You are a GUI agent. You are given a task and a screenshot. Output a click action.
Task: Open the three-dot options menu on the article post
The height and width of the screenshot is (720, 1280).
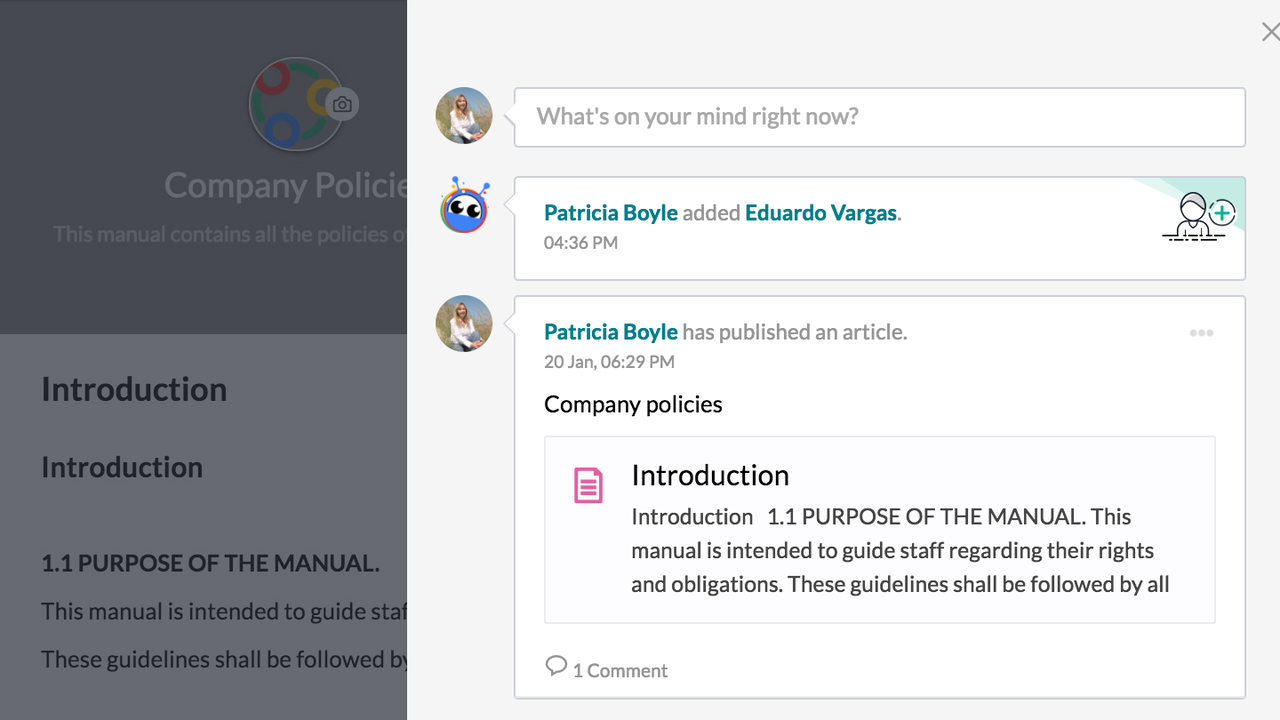(1201, 333)
